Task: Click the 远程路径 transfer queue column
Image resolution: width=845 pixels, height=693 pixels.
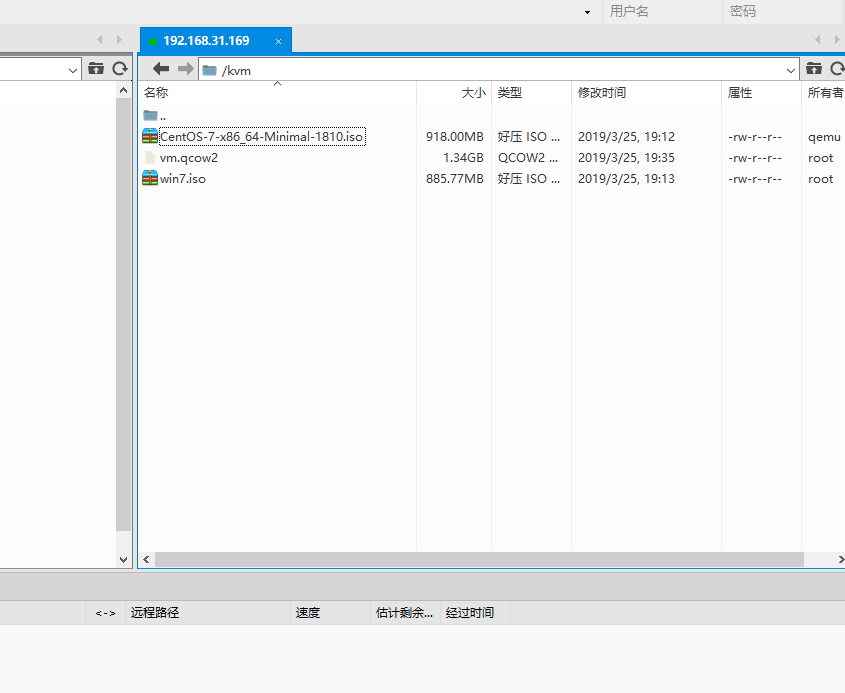Action: click(x=207, y=613)
